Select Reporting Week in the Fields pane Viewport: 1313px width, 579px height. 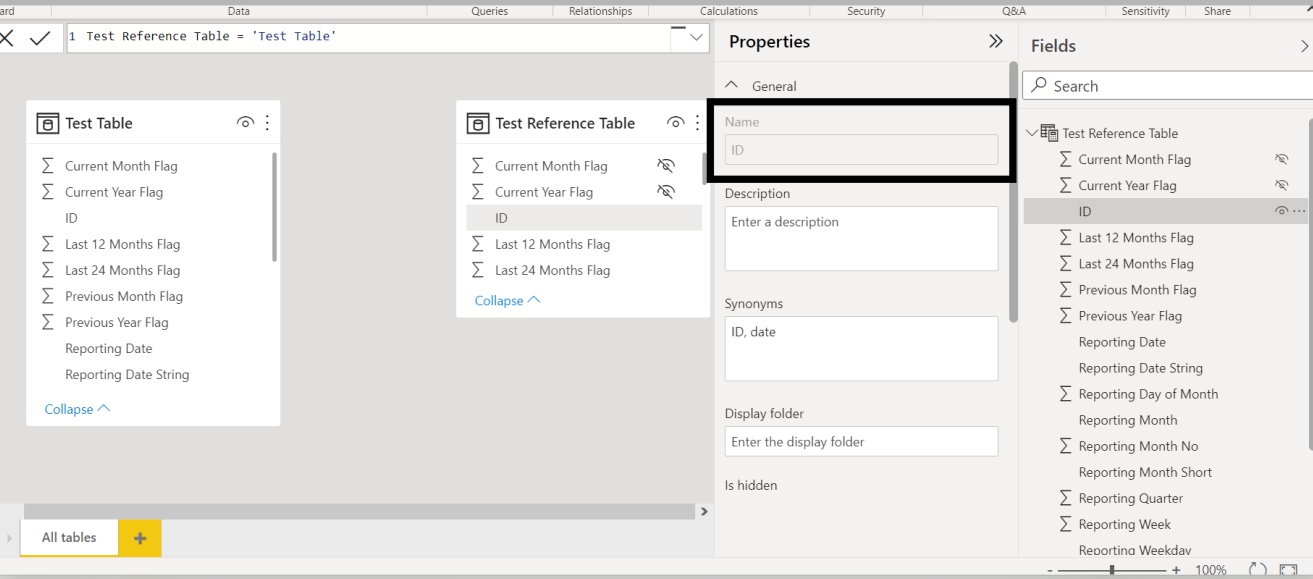[x=1125, y=524]
